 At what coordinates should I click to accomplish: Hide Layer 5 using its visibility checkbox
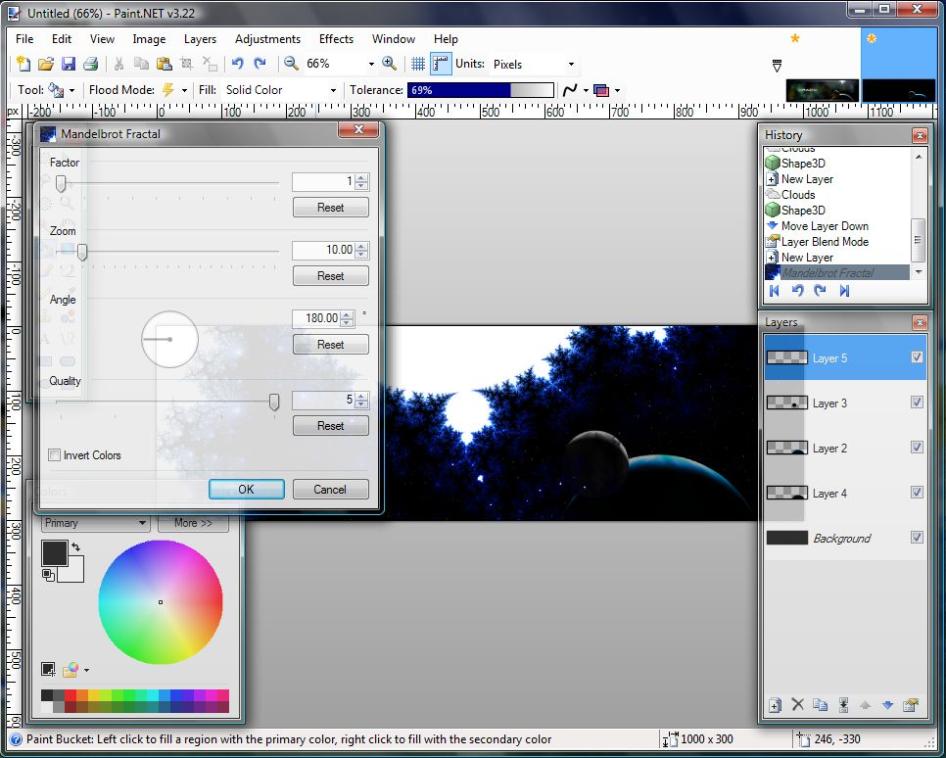click(x=917, y=358)
